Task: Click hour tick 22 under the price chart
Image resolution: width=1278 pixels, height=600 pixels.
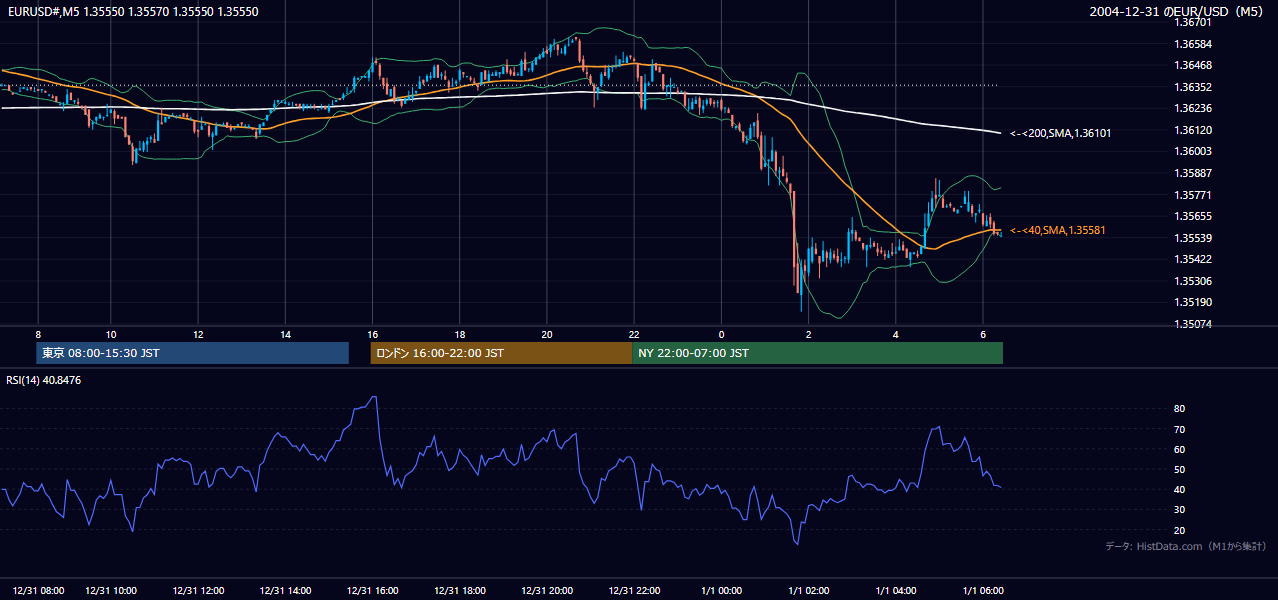Action: click(x=634, y=334)
